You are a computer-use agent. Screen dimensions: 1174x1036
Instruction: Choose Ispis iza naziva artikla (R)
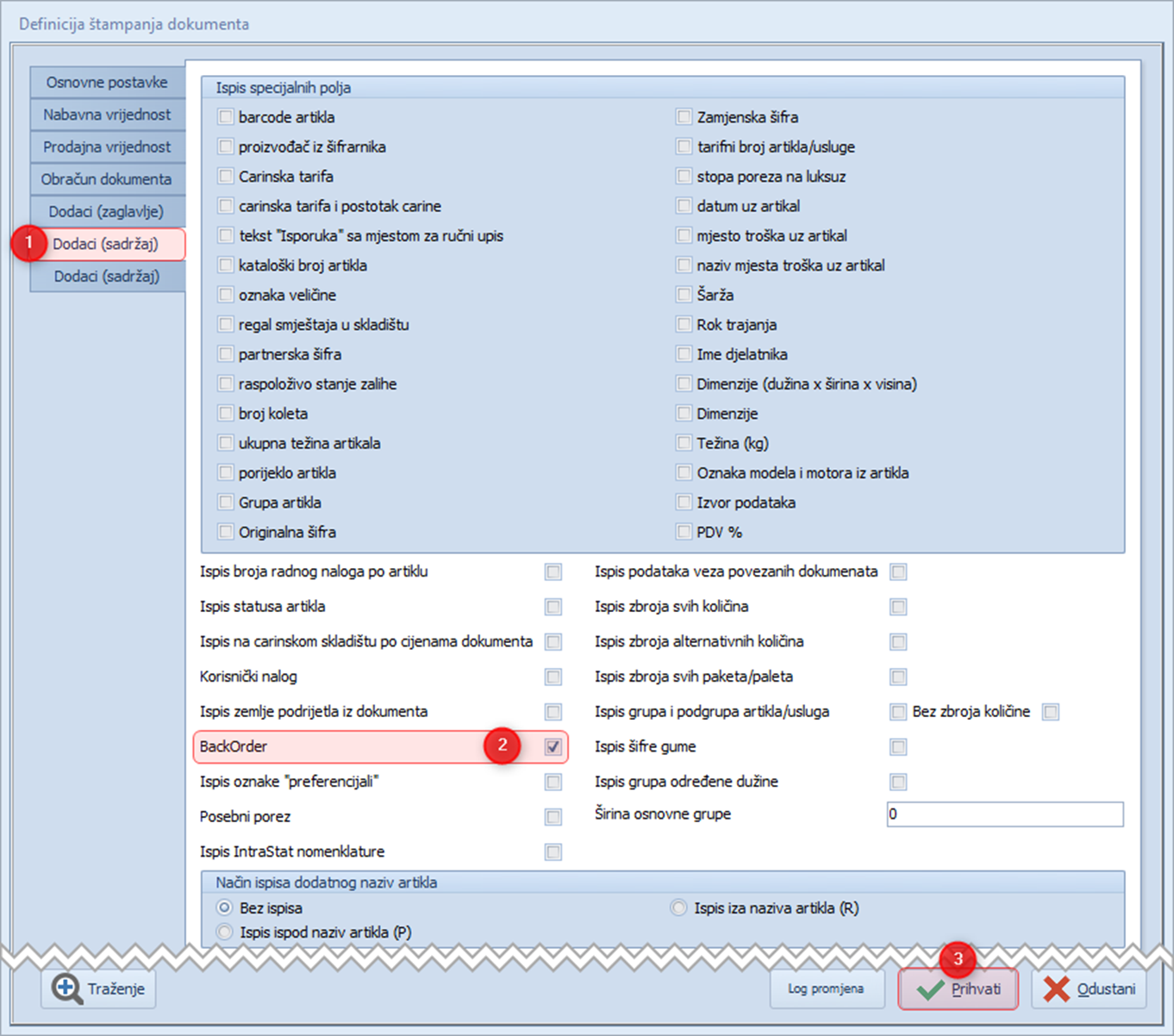point(679,908)
